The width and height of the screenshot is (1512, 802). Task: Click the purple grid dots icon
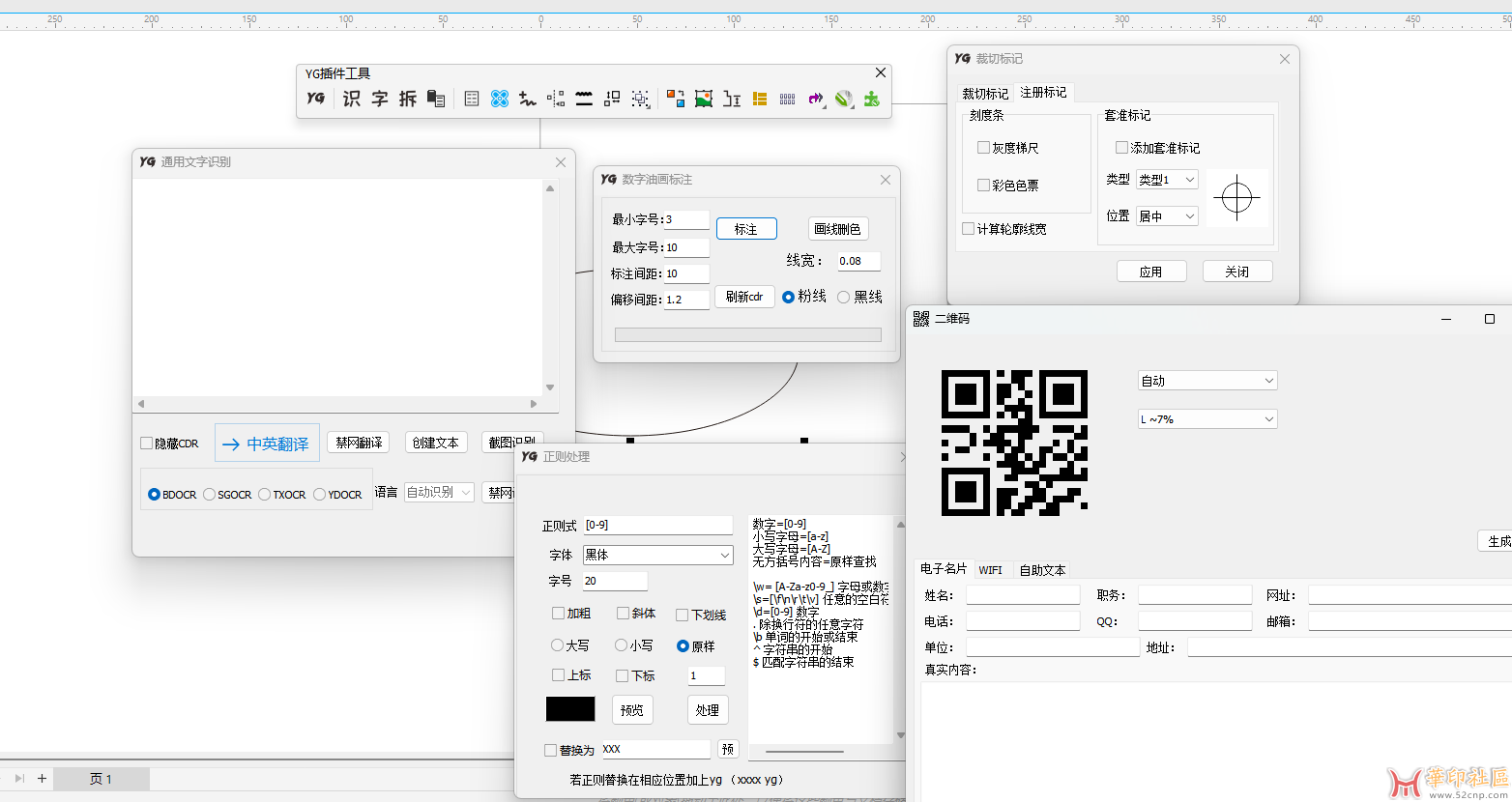click(x=788, y=99)
